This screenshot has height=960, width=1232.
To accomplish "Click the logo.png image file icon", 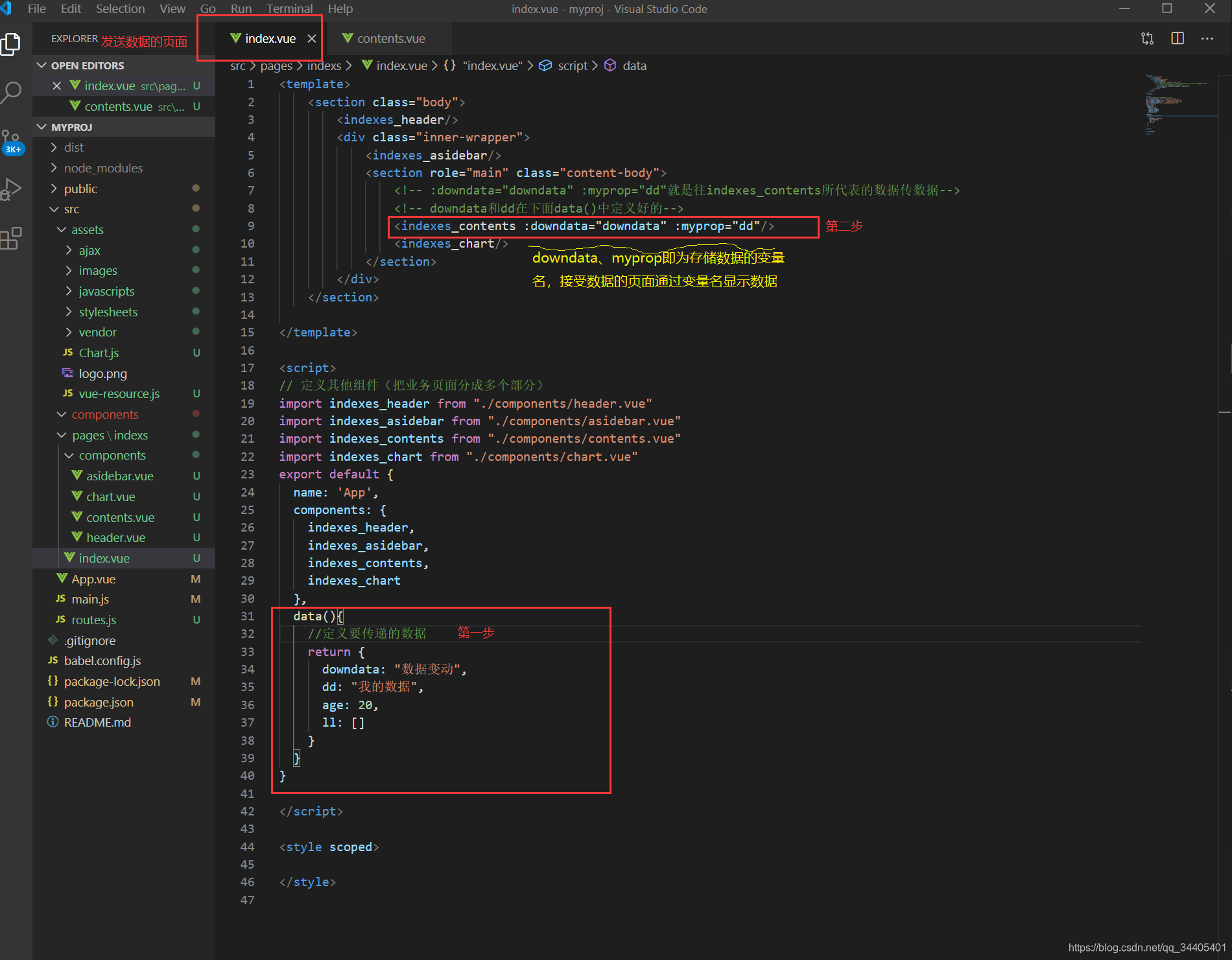I will pos(68,373).
